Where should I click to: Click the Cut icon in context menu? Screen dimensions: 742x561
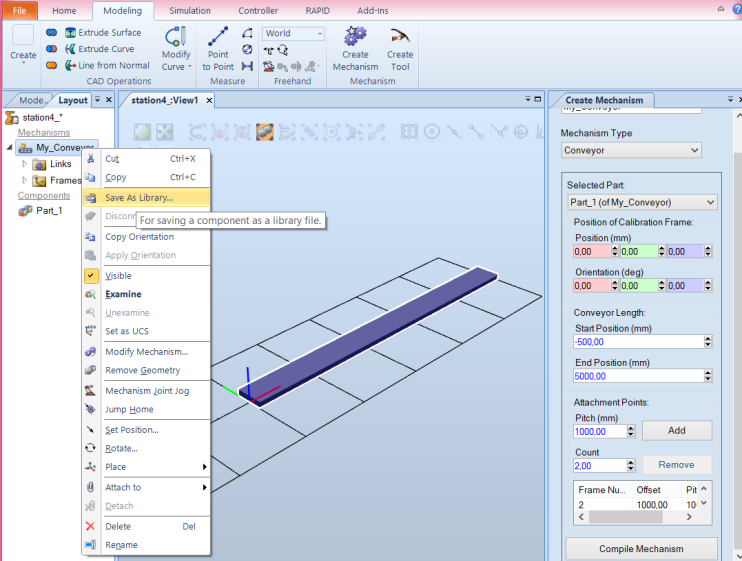pyautogui.click(x=90, y=158)
